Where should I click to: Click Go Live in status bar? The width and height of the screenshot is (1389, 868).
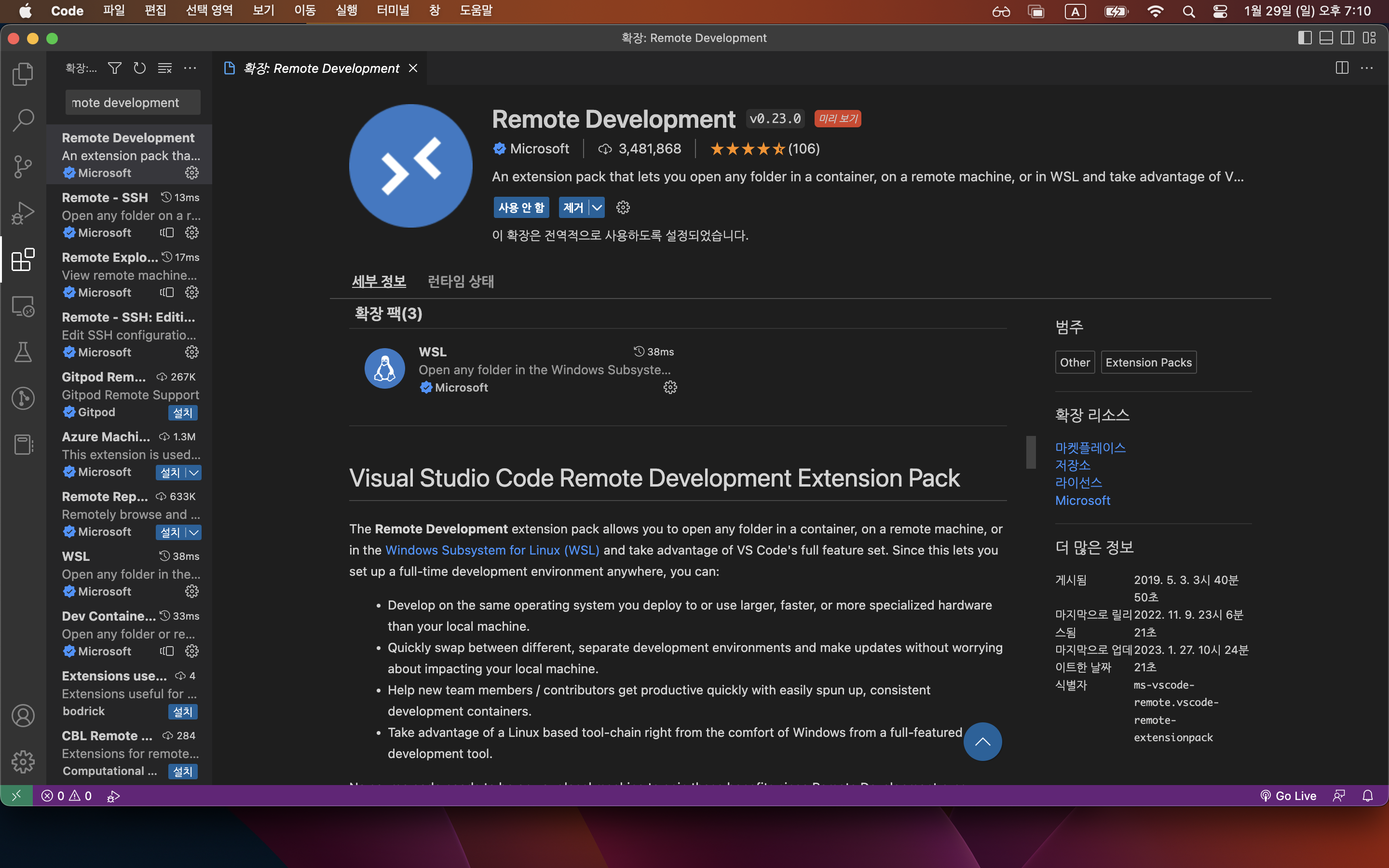click(x=1288, y=796)
